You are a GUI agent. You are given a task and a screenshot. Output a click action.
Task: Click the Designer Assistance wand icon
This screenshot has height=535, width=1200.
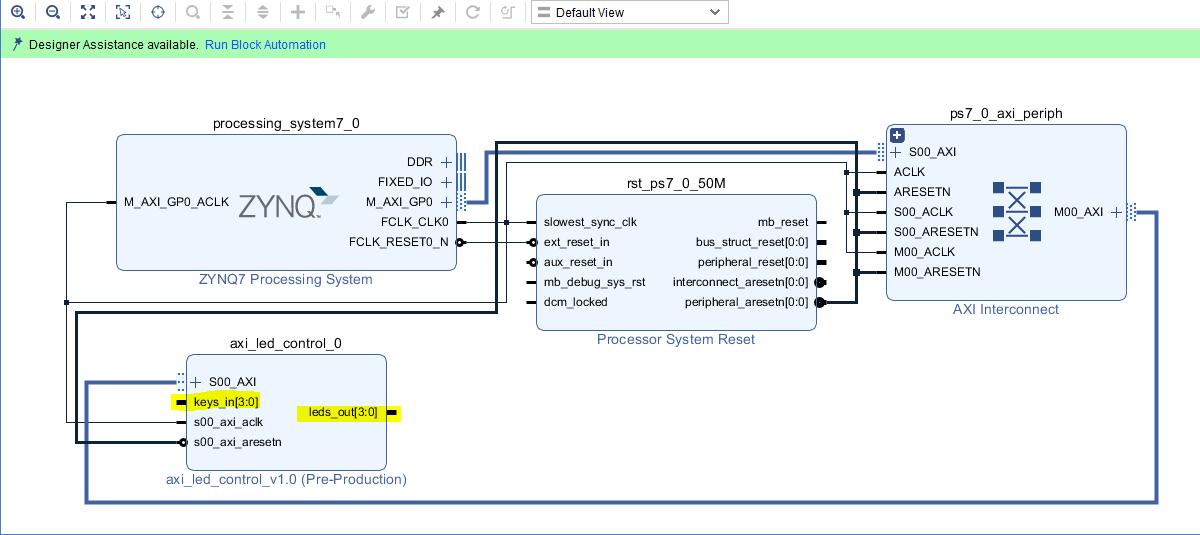(x=16, y=44)
